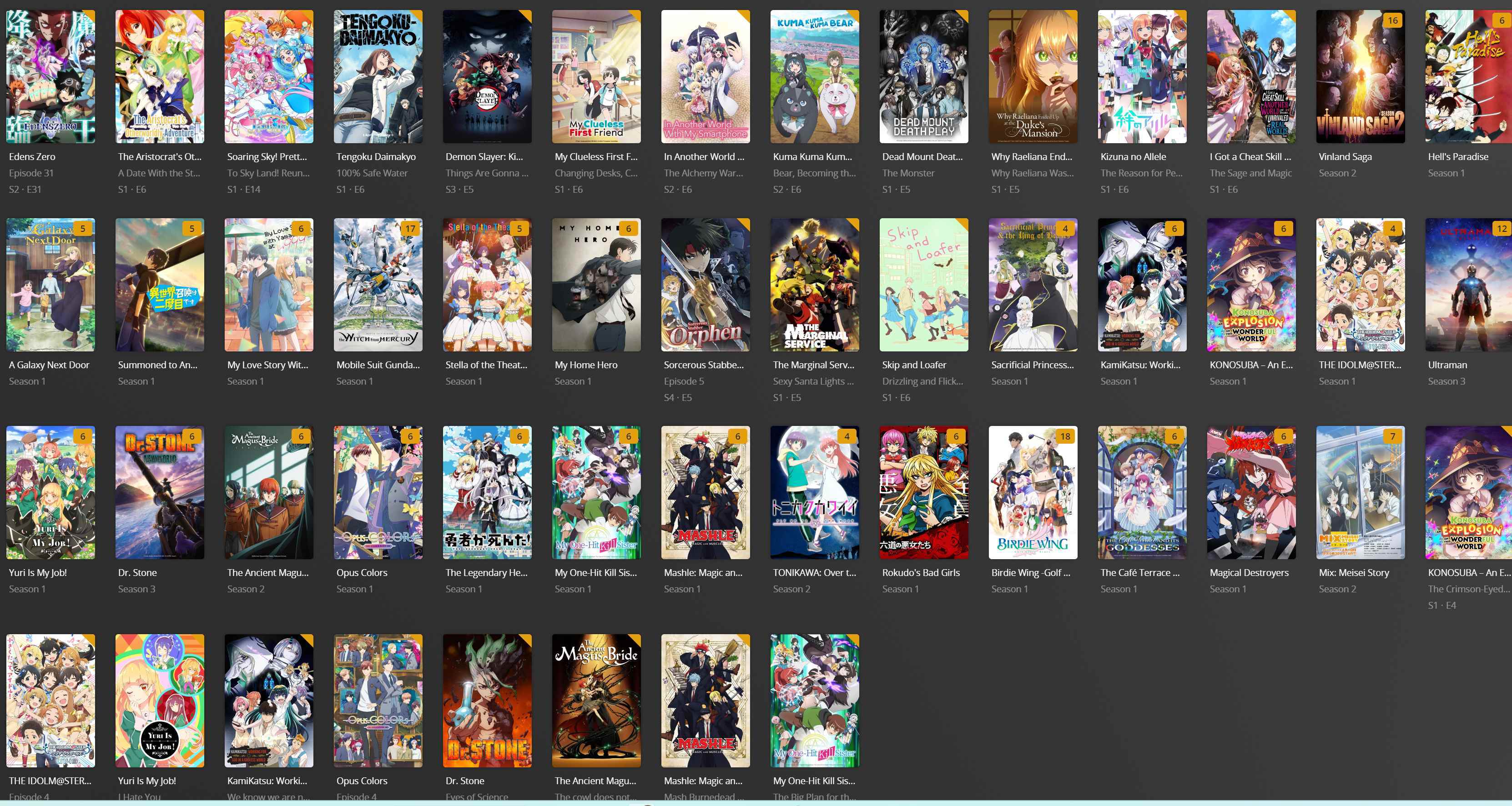Open the Hell's Paradise poster
The image size is (1512, 806).
(1469, 76)
